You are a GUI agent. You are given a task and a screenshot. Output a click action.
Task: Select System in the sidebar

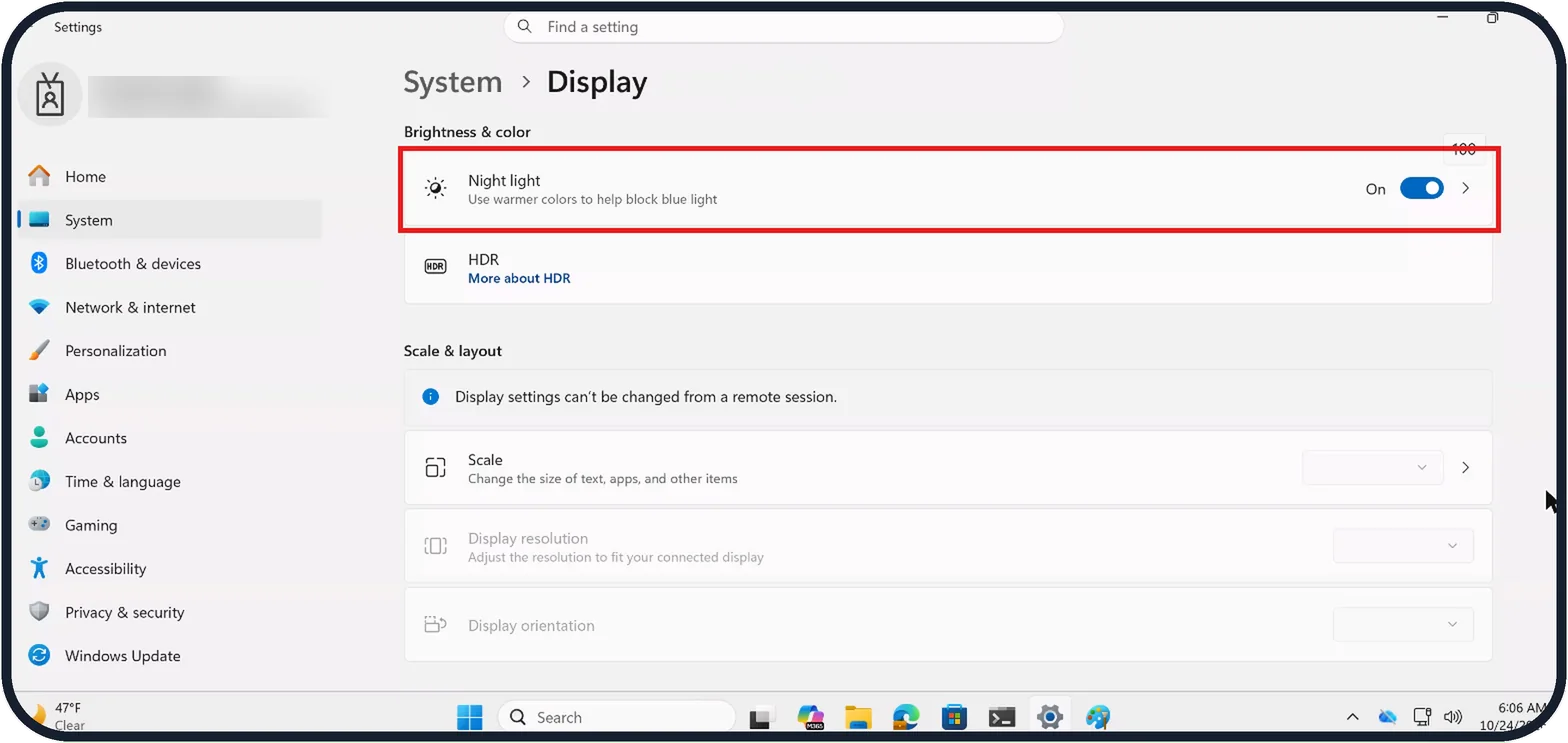pyautogui.click(x=170, y=220)
